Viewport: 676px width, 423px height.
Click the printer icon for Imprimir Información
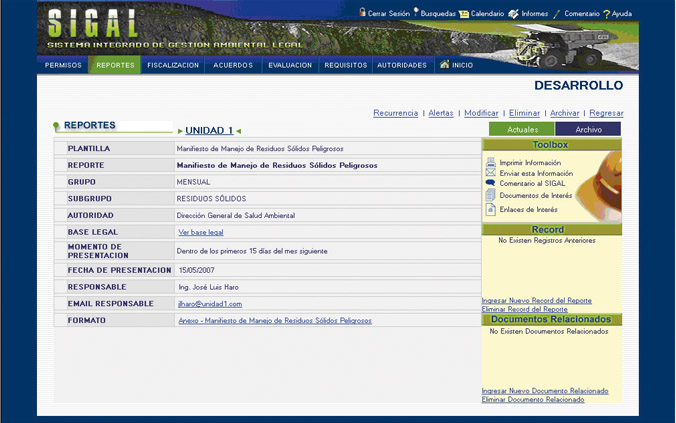(490, 162)
